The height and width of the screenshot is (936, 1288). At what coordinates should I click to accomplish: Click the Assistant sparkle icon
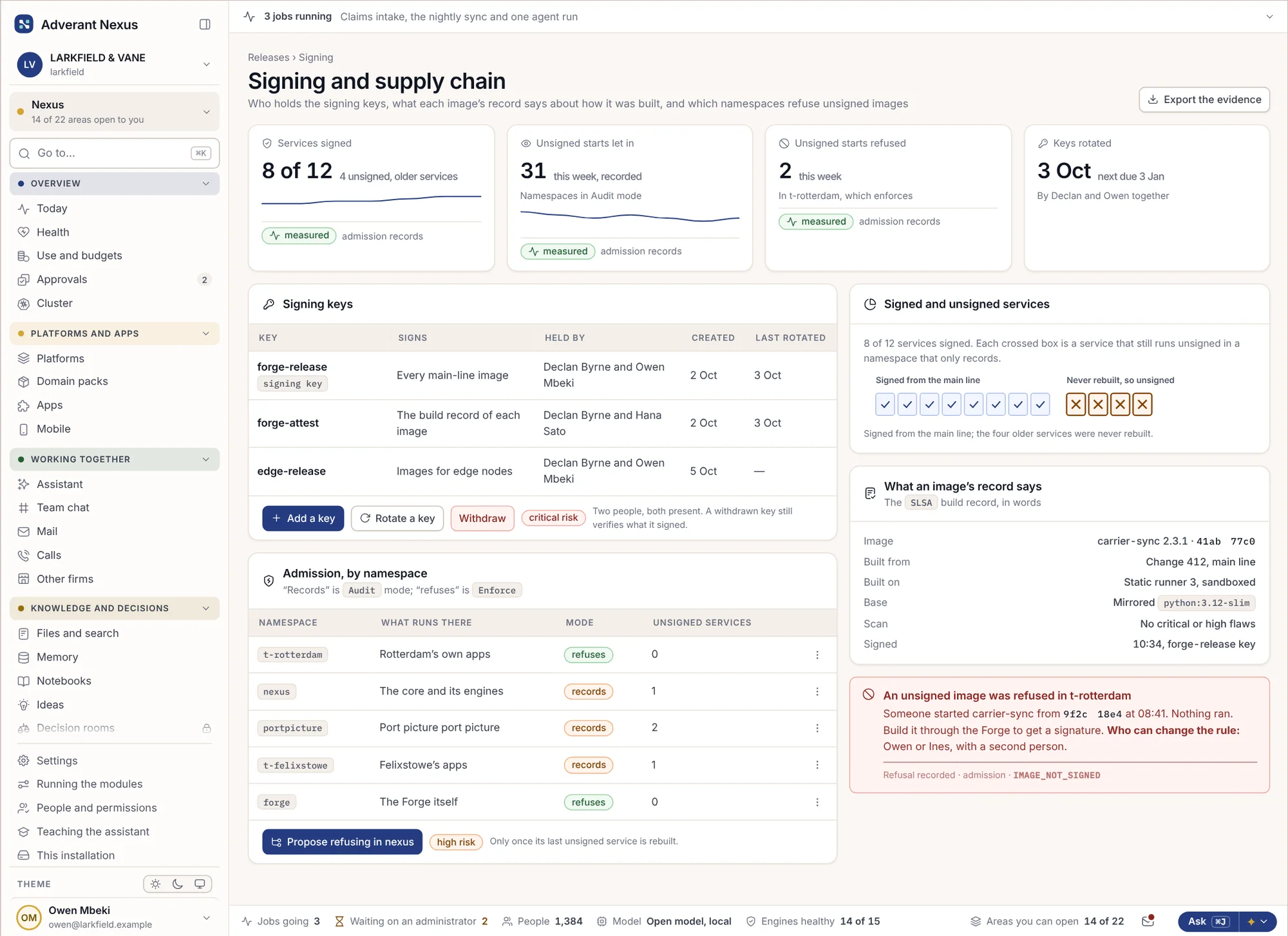pyautogui.click(x=24, y=484)
